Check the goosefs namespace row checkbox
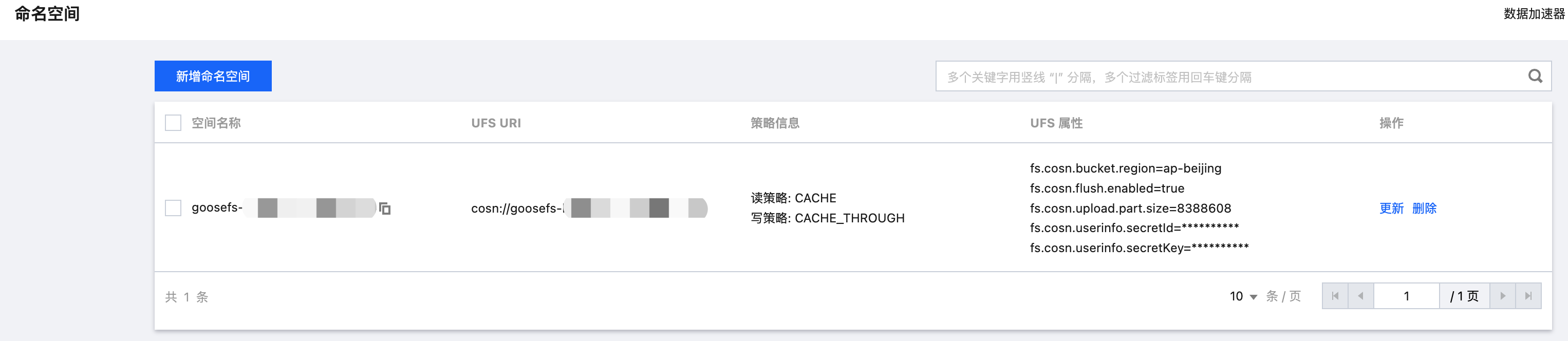This screenshot has height=341, width=1568. click(173, 209)
